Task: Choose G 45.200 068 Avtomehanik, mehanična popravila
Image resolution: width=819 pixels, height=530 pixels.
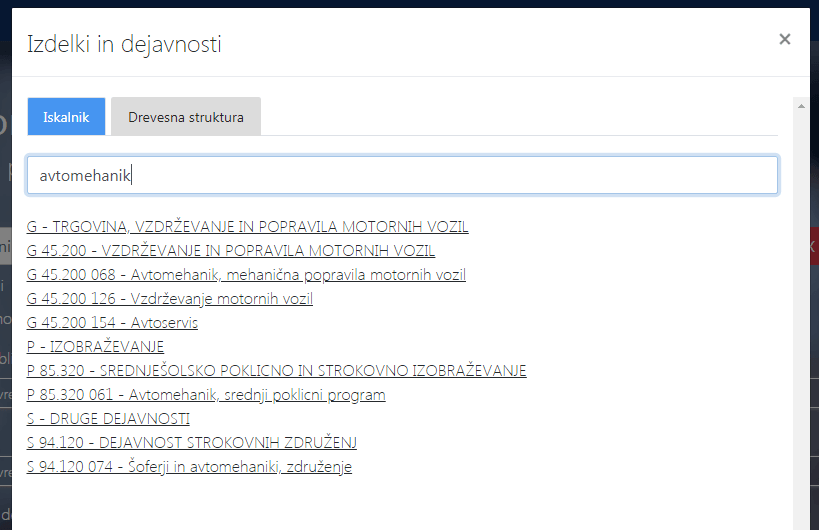Action: point(246,275)
